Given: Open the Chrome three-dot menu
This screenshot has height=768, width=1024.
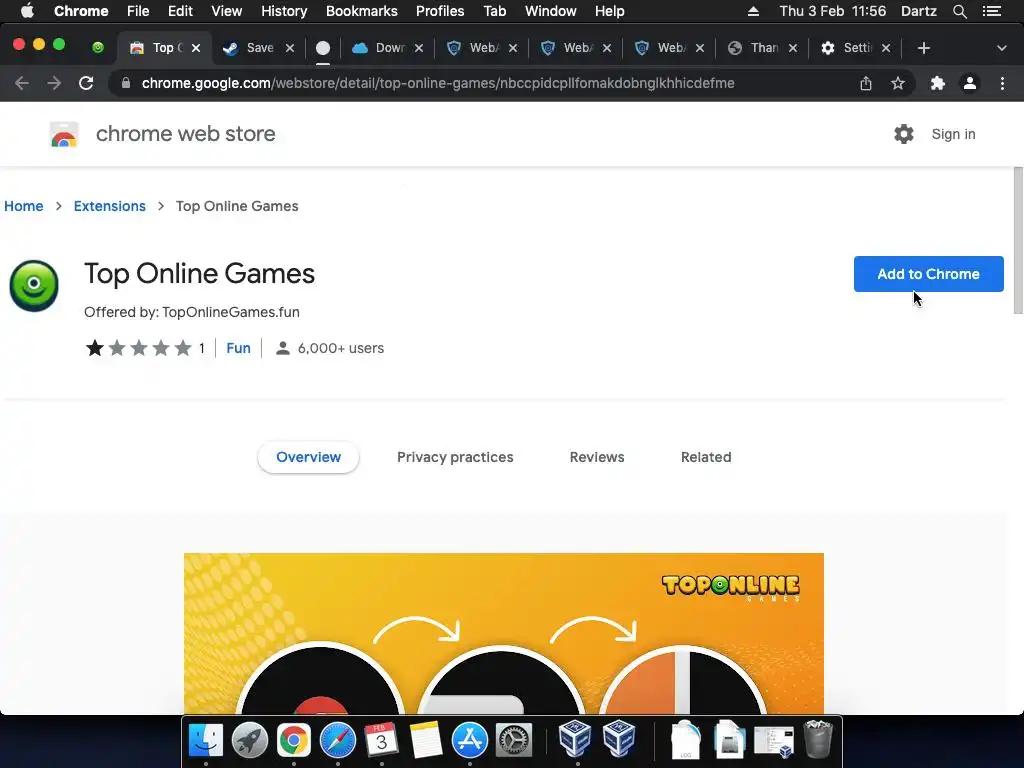Looking at the screenshot, I should (1002, 83).
